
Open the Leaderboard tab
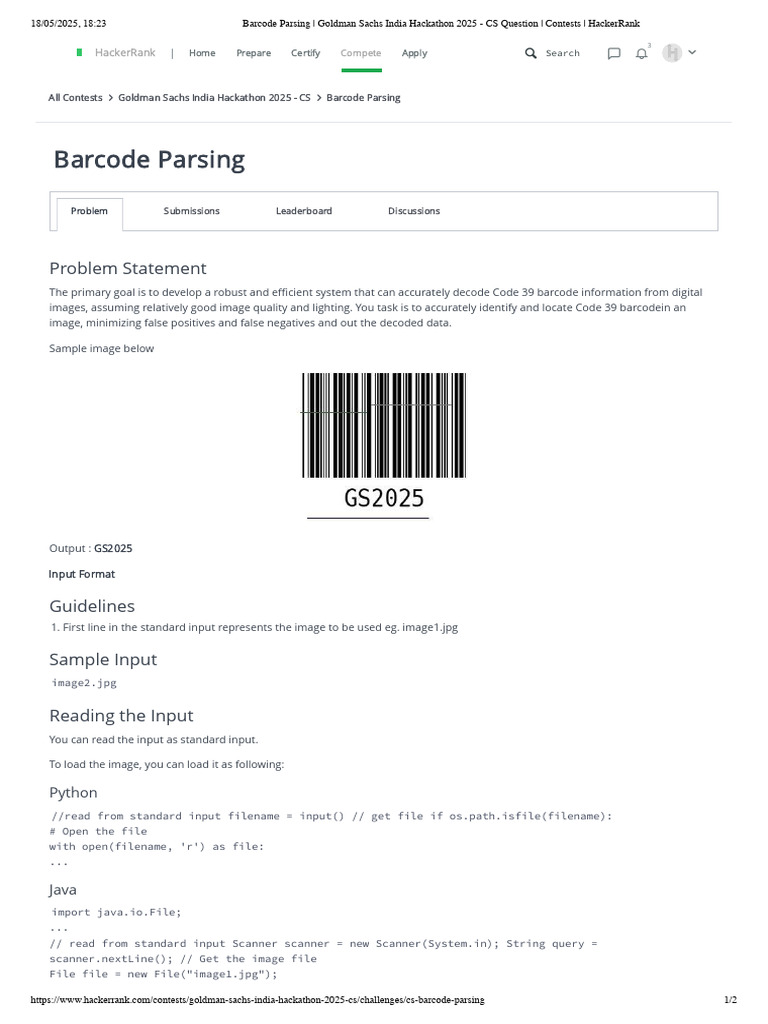[304, 211]
